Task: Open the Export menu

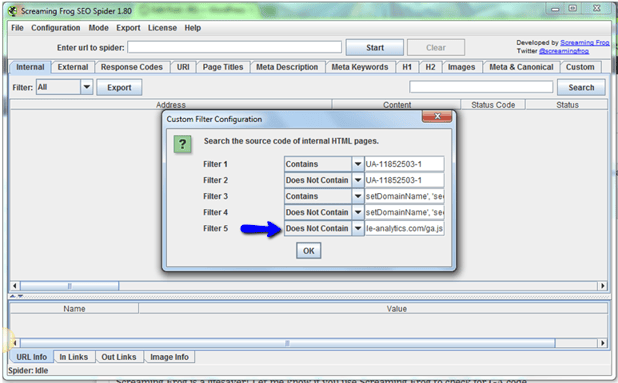Action: (128, 28)
